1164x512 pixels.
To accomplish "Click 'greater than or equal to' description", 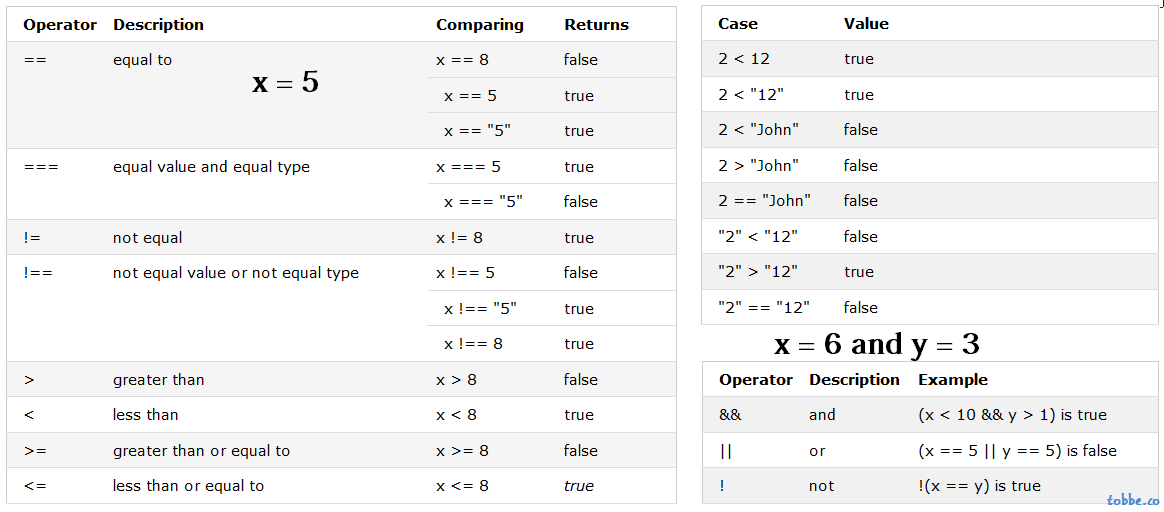I will tap(201, 450).
